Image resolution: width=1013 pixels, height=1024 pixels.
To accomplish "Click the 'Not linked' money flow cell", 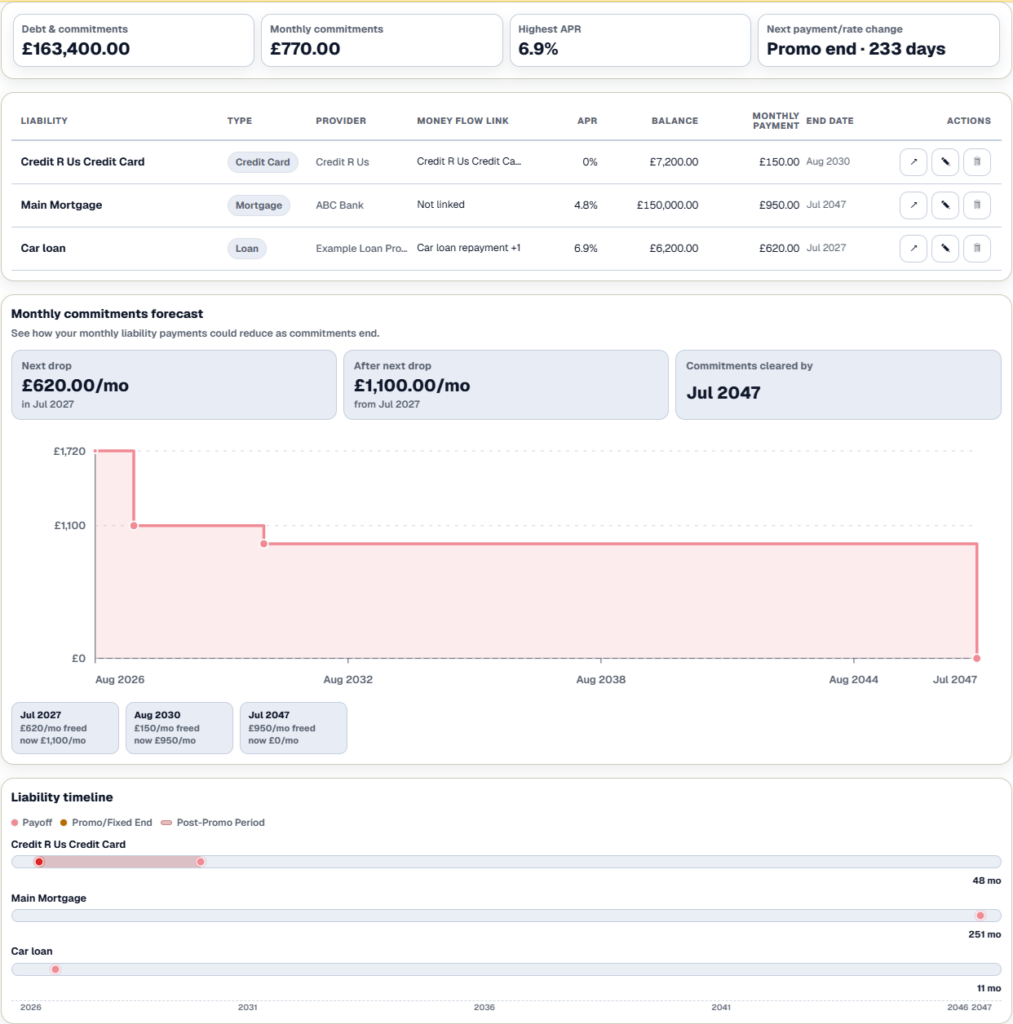I will coord(441,204).
